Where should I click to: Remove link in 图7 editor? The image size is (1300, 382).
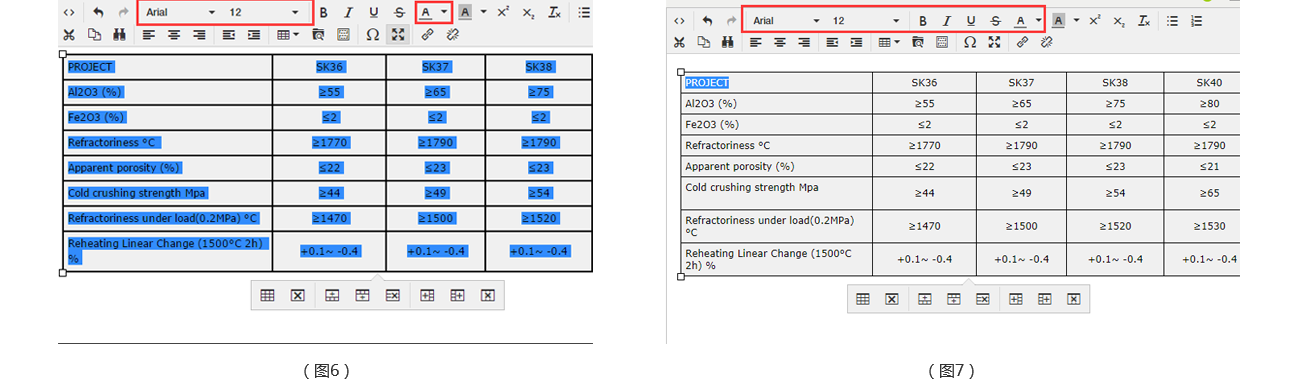point(1047,42)
